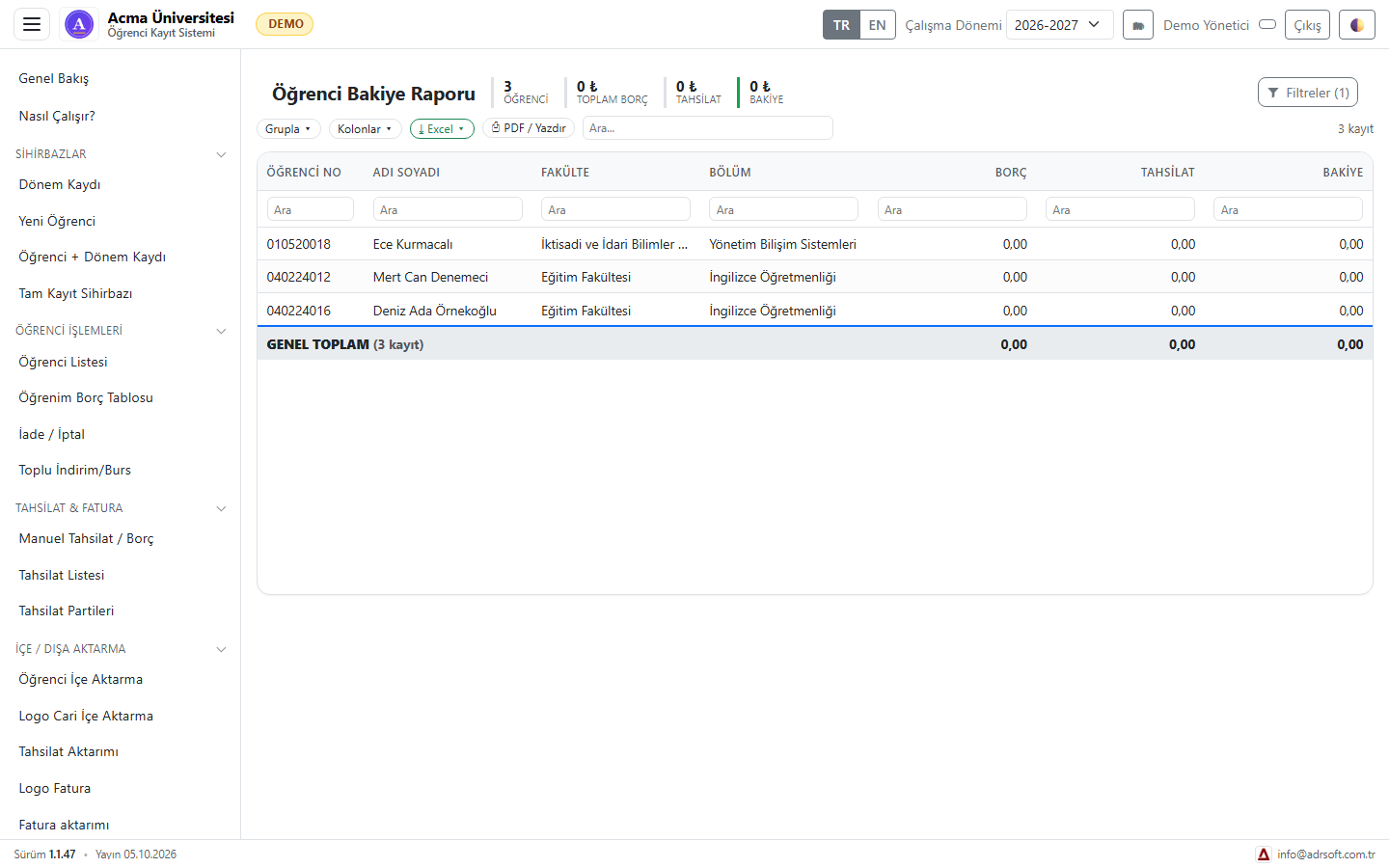
Task: Click the FAKÜLTE column filter field
Action: pyautogui.click(x=615, y=209)
